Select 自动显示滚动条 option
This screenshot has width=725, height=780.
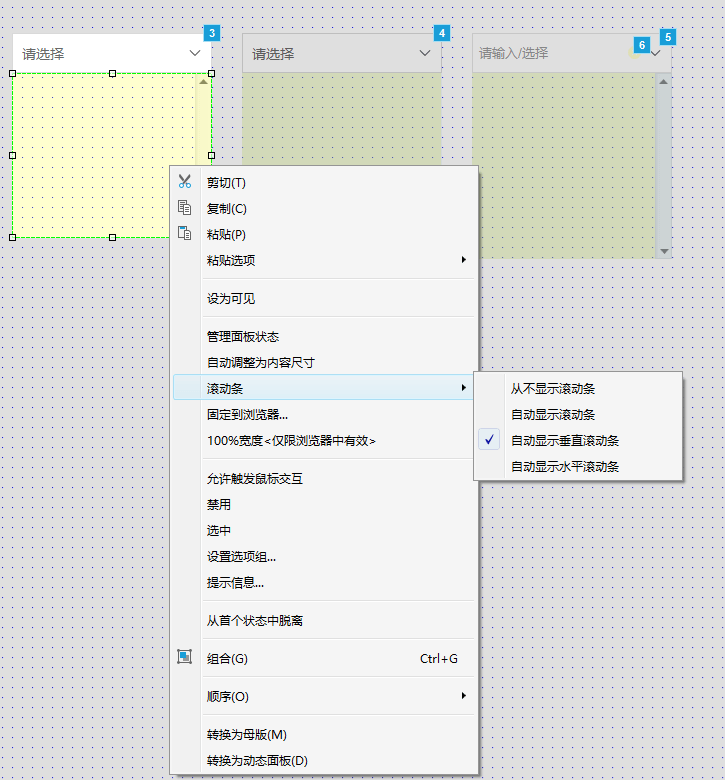coord(578,414)
